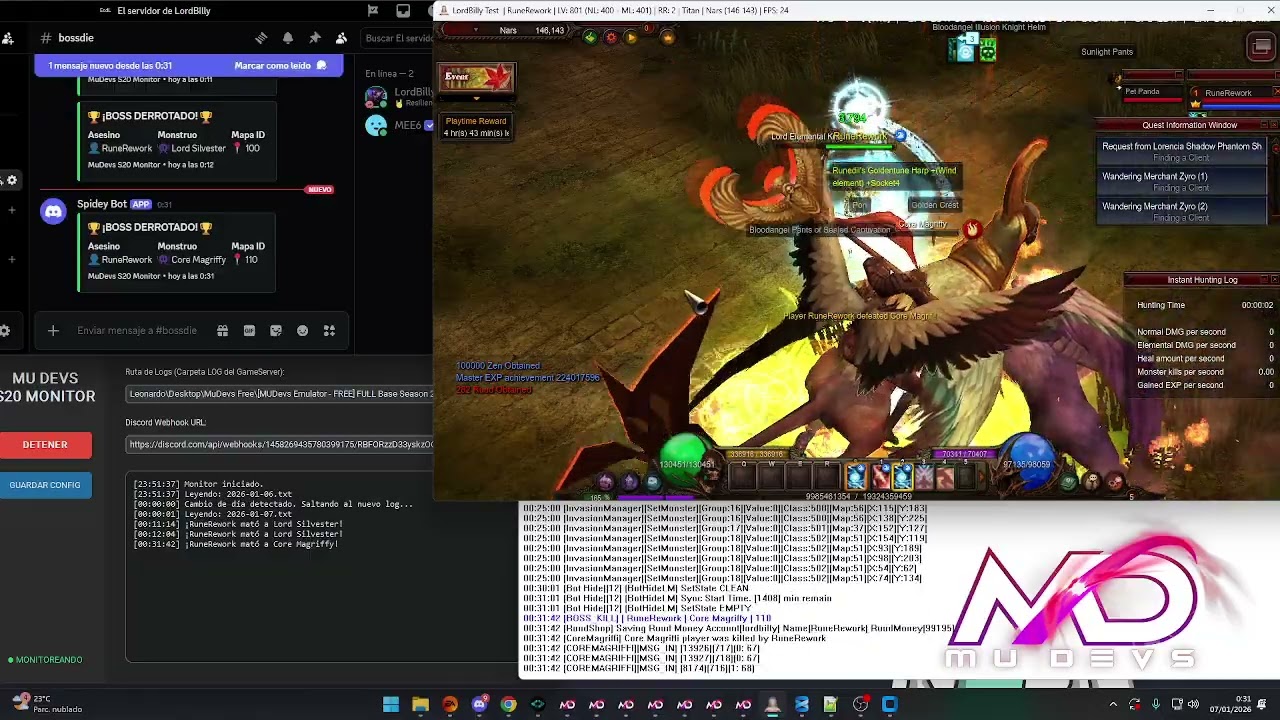Screen dimensions: 1280x720
Task: Click game window-mode button in top right corner
Action: point(1260,47)
